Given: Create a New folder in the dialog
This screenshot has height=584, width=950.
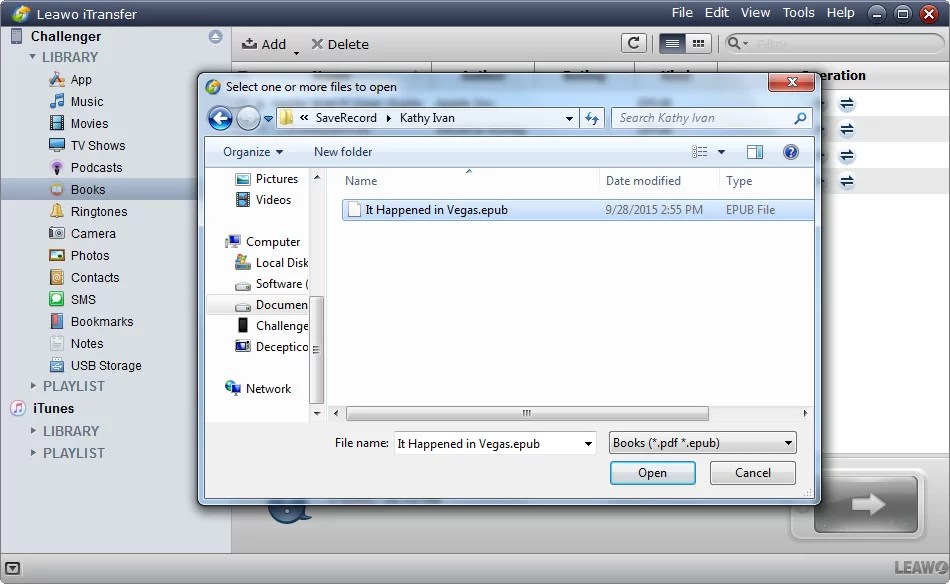Looking at the screenshot, I should click(x=342, y=151).
